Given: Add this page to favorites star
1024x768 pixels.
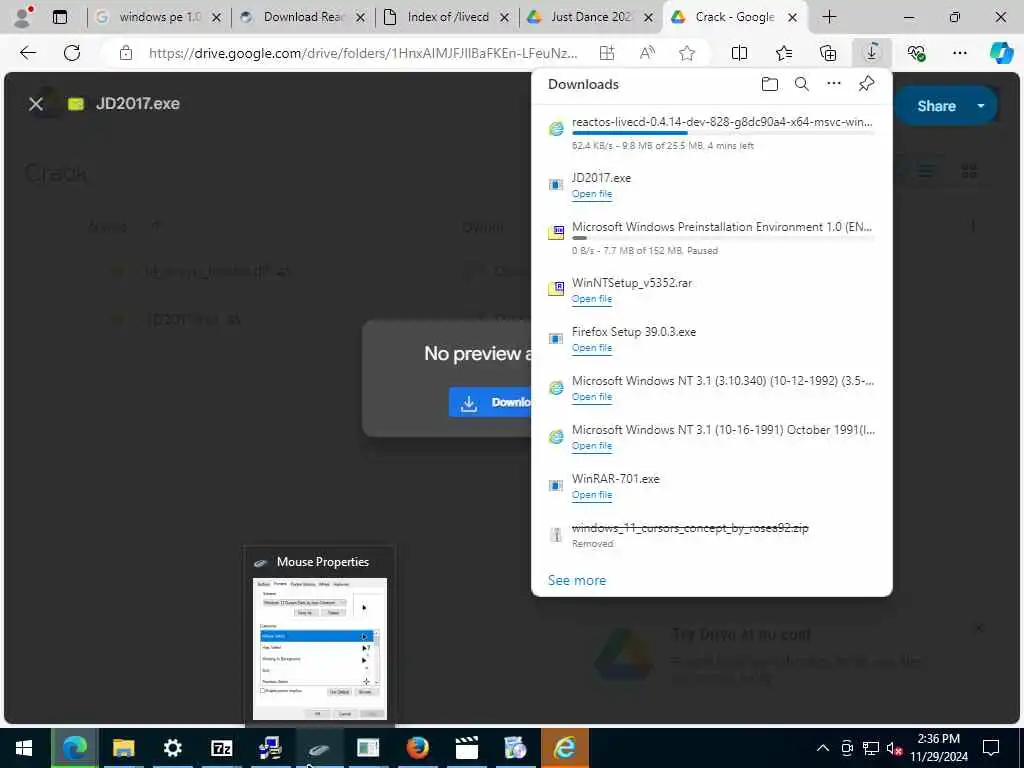Looking at the screenshot, I should click(686, 53).
